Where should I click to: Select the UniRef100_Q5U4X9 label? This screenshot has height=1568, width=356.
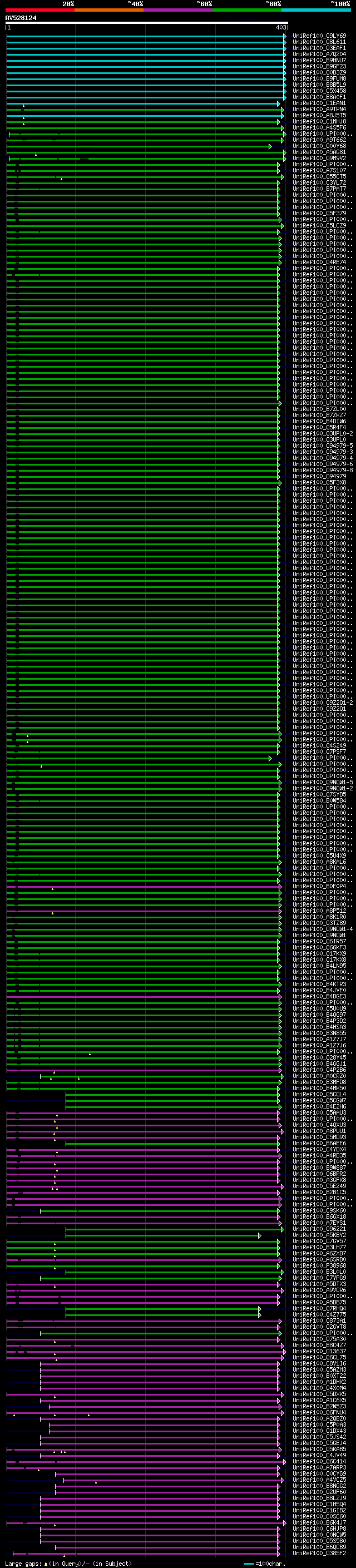coord(319,855)
